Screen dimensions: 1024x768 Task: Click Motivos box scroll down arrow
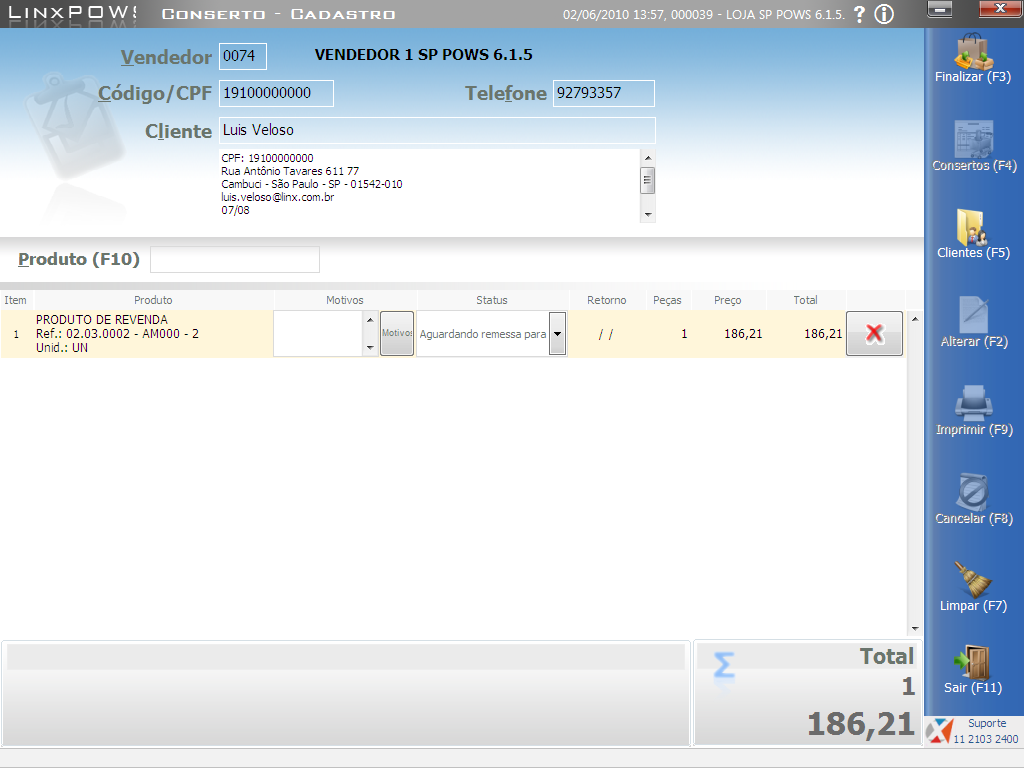(370, 347)
